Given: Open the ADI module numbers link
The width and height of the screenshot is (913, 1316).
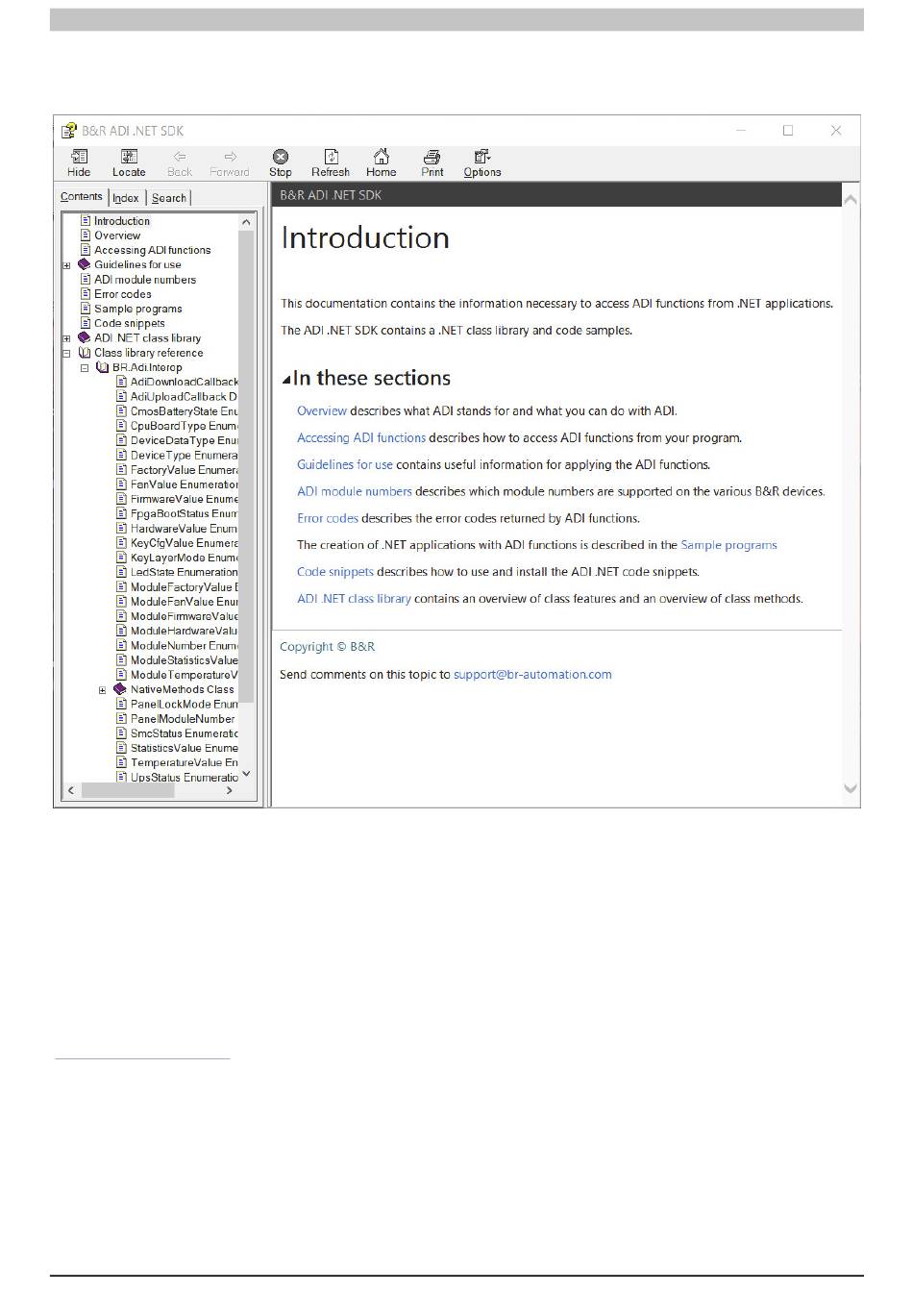Looking at the screenshot, I should pyautogui.click(x=355, y=491).
